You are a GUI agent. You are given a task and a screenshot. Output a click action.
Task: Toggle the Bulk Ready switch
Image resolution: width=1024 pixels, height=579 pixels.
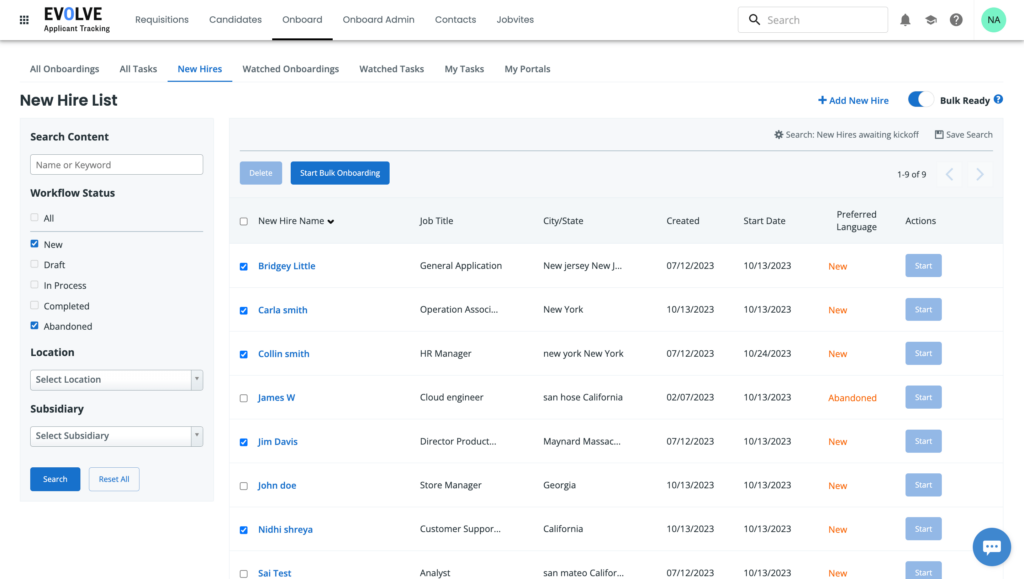coord(920,100)
